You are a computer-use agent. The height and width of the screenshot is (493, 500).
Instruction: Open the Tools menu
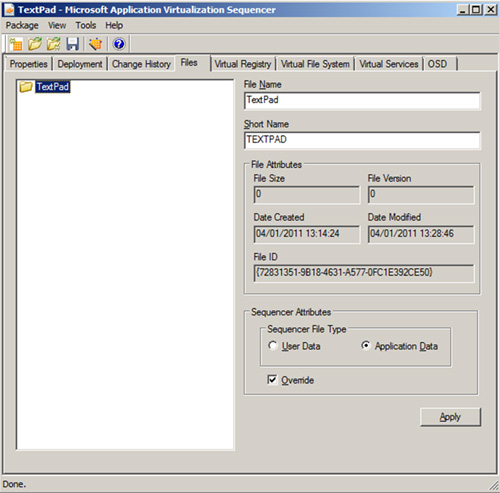point(86,25)
